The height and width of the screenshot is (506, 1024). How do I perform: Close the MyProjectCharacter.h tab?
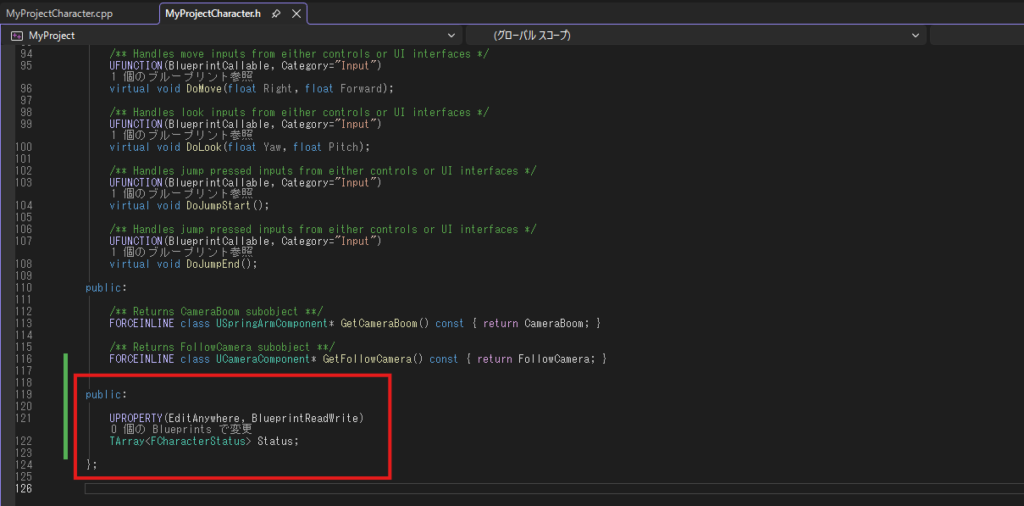click(x=294, y=13)
